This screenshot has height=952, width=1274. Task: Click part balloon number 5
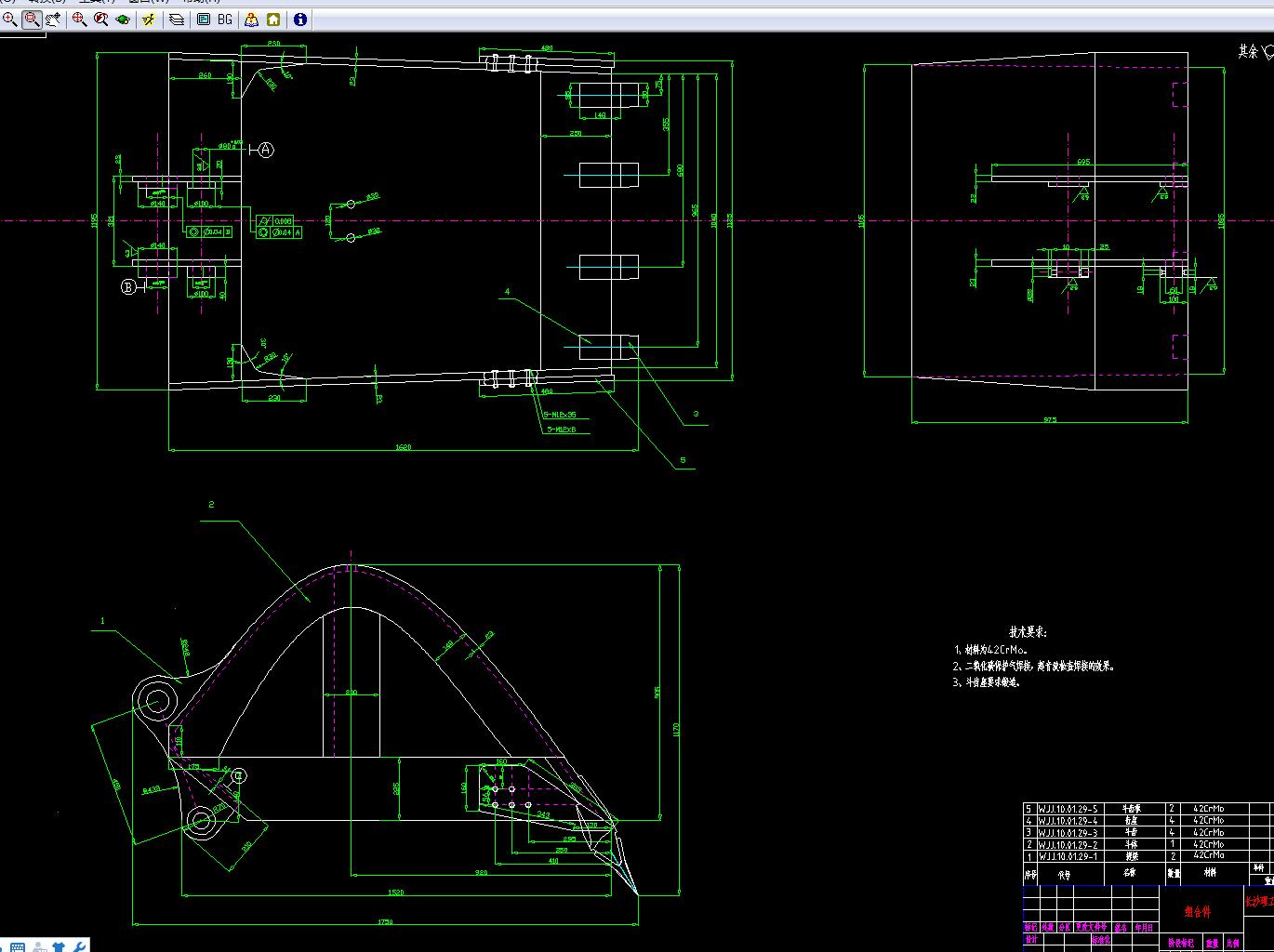pyautogui.click(x=683, y=460)
